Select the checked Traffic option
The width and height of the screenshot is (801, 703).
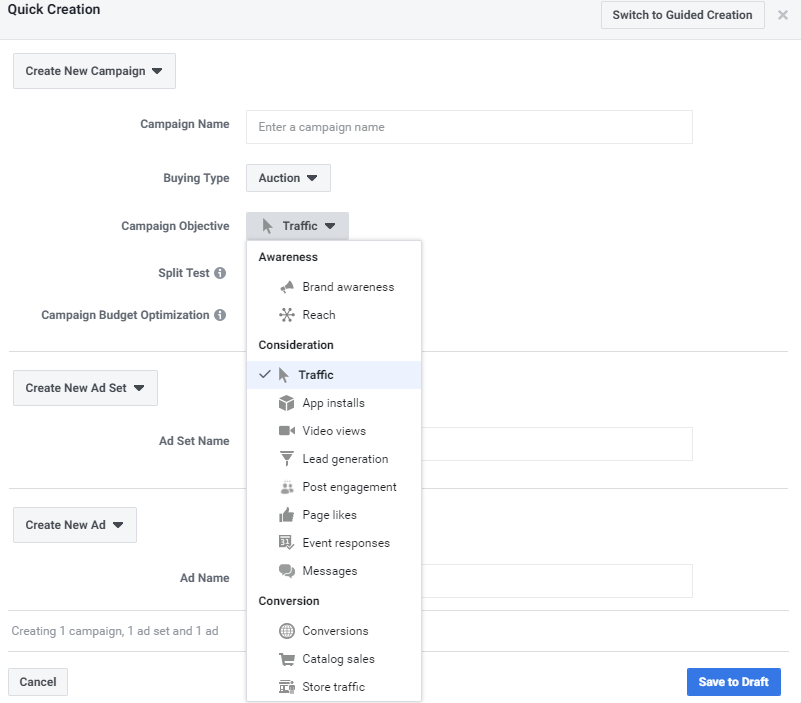[x=334, y=375]
